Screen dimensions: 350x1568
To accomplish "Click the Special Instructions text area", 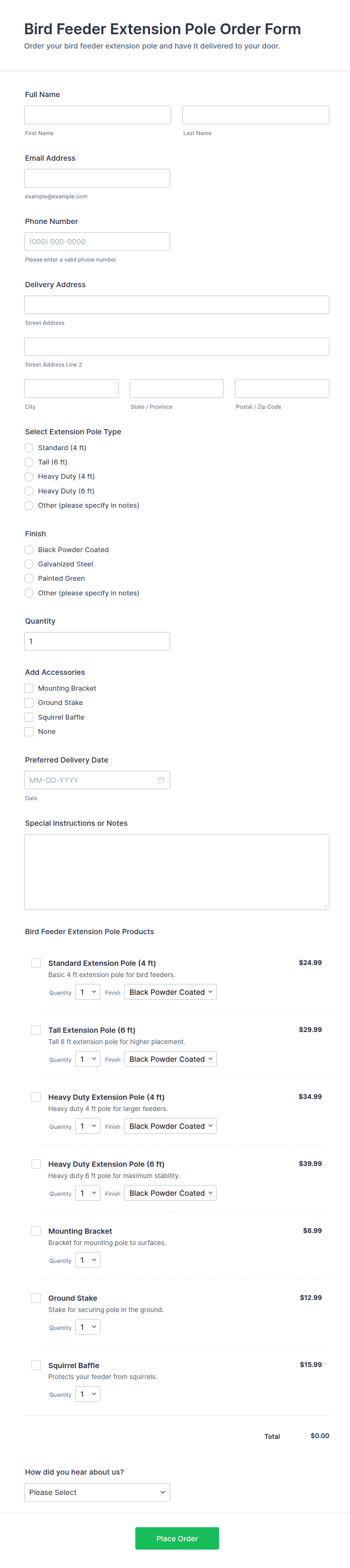I will [177, 872].
